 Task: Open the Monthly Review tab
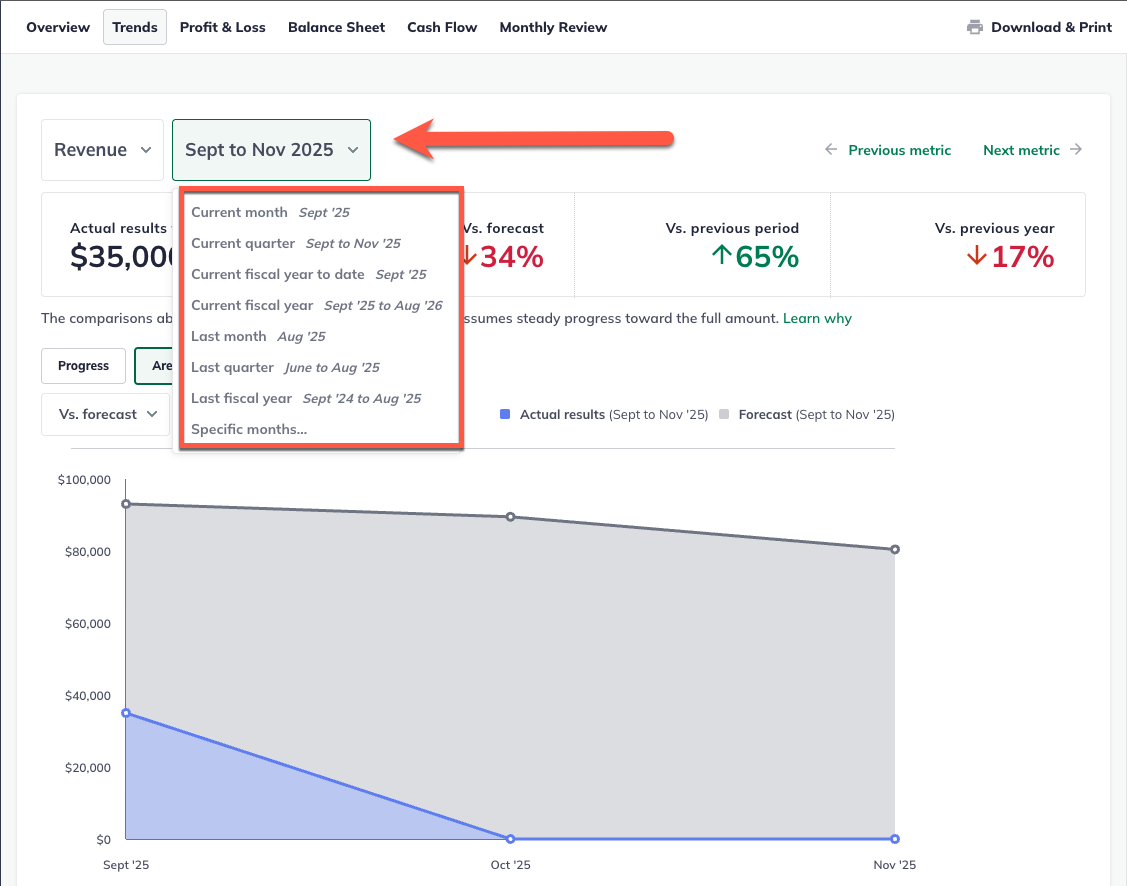(x=553, y=27)
